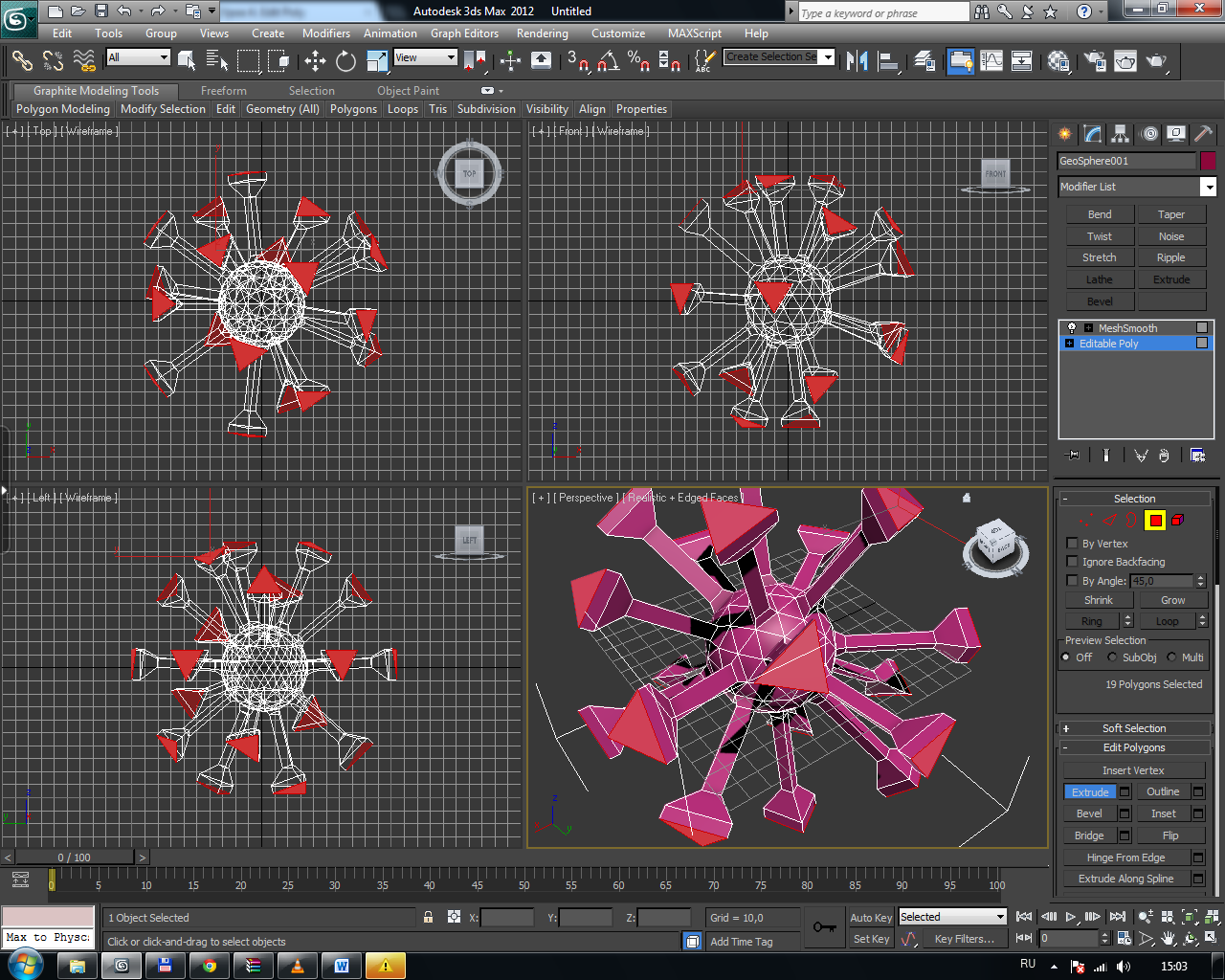Screen dimensions: 1225x980
Task: Toggle MeshSmooth modifier lightbulb visibility
Action: 1071,328
